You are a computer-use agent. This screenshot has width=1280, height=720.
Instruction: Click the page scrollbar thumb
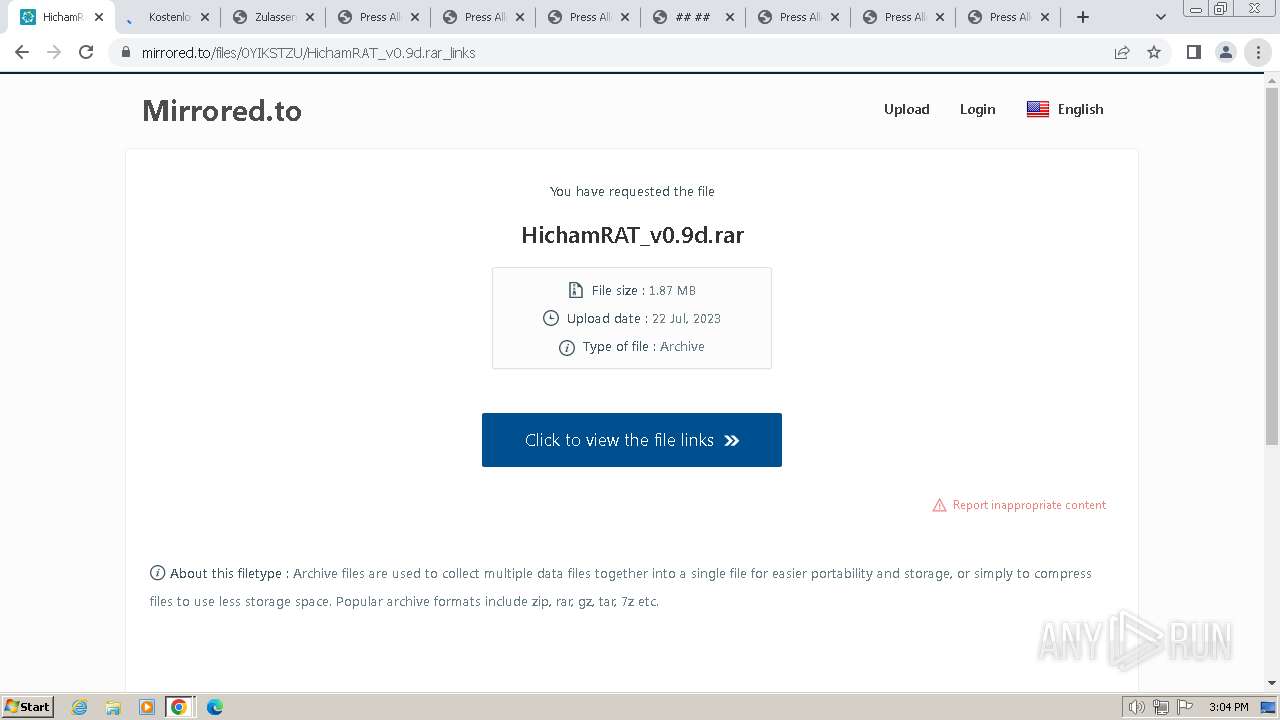1272,265
